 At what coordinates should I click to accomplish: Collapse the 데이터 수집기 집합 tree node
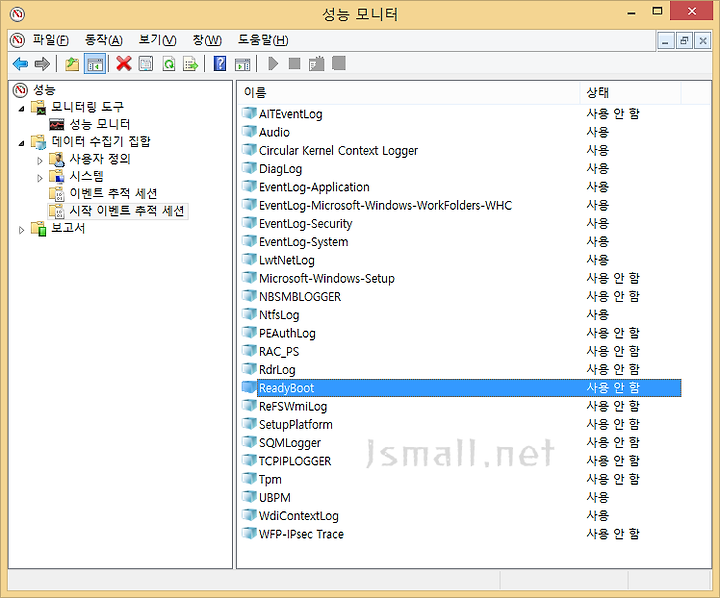(x=22, y=143)
